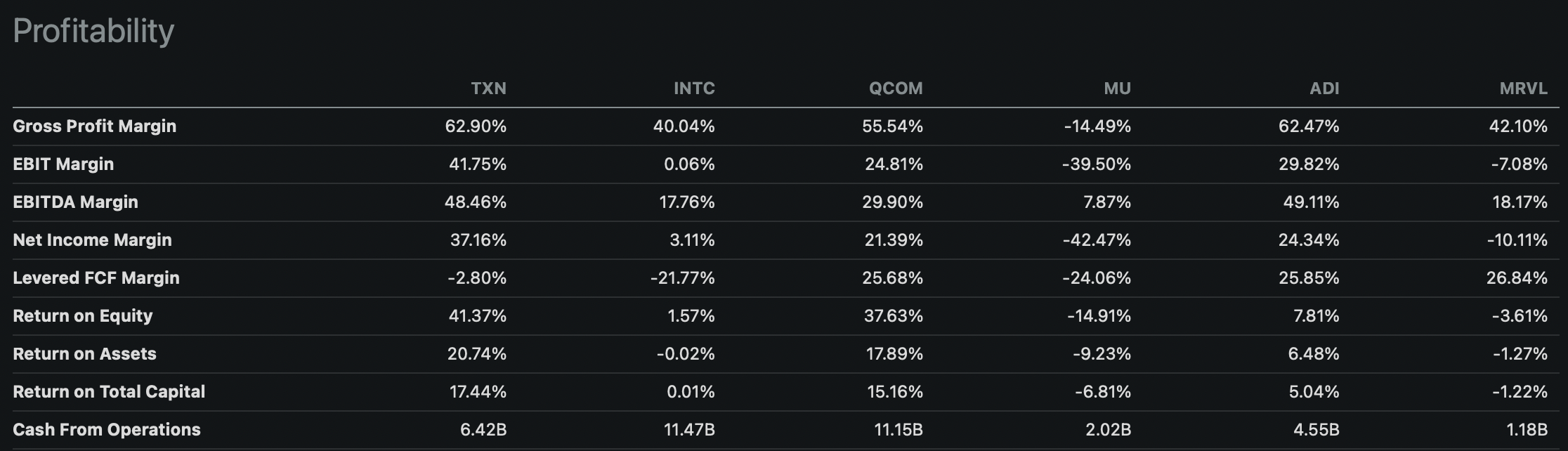The image size is (1568, 451).
Task: Select the Cash From Operations row label
Action: (x=107, y=430)
